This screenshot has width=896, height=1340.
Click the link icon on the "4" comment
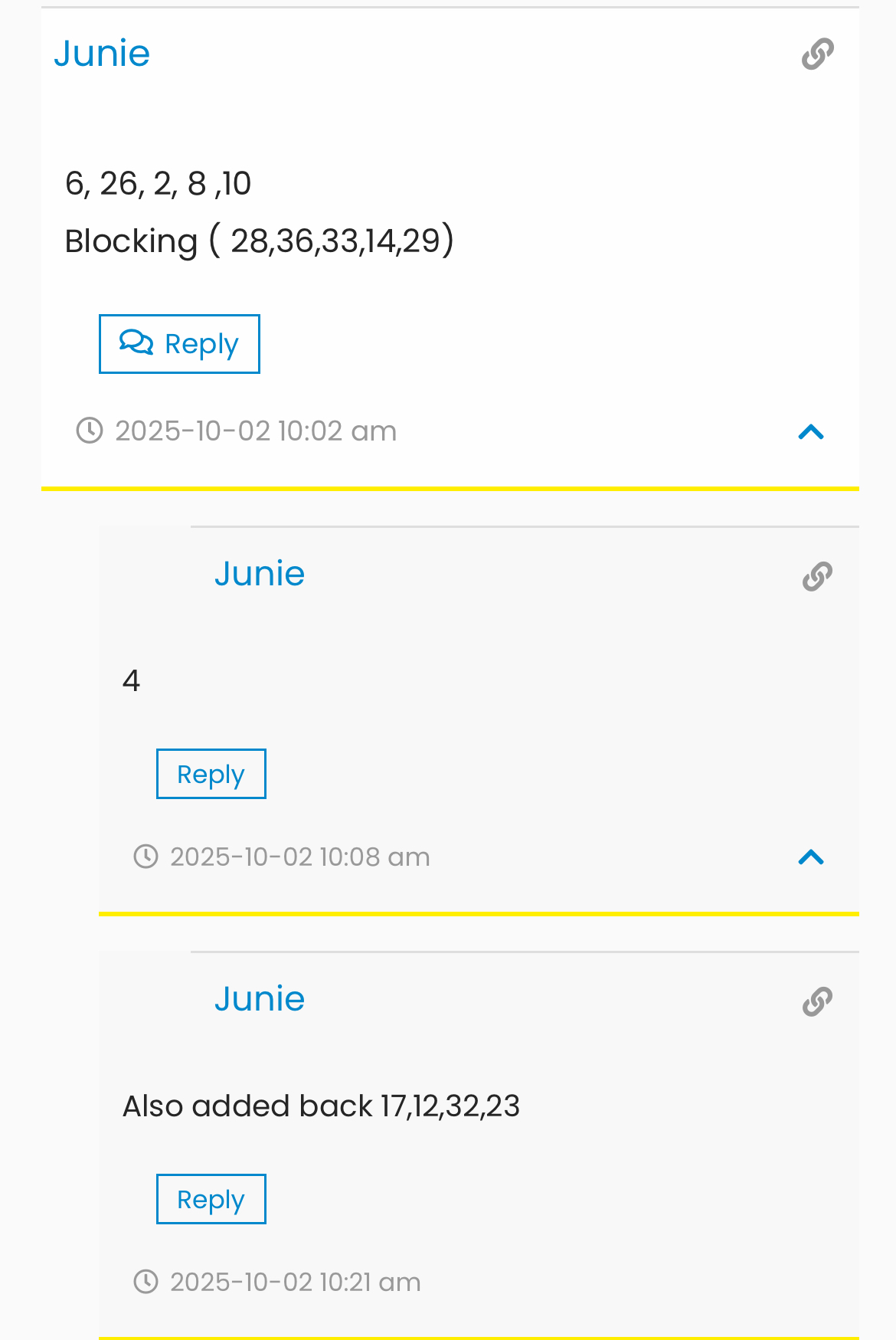817,576
